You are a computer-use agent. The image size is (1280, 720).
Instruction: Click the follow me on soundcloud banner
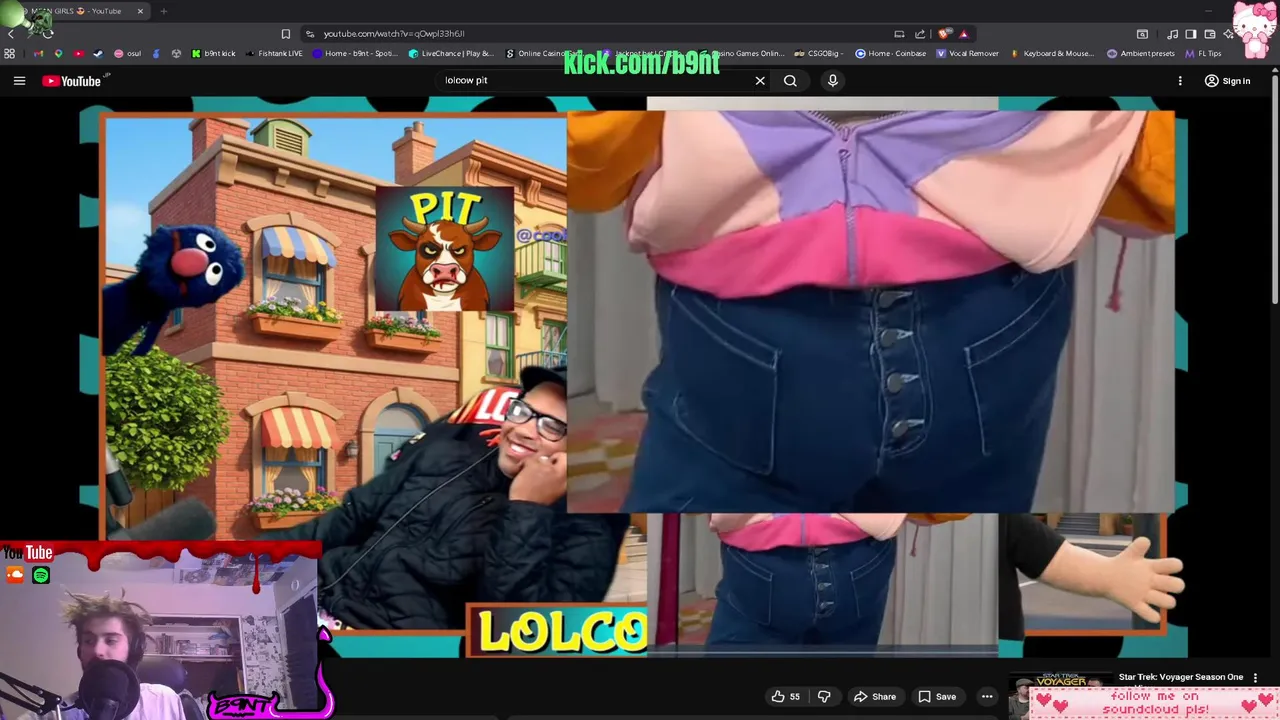[1155, 703]
